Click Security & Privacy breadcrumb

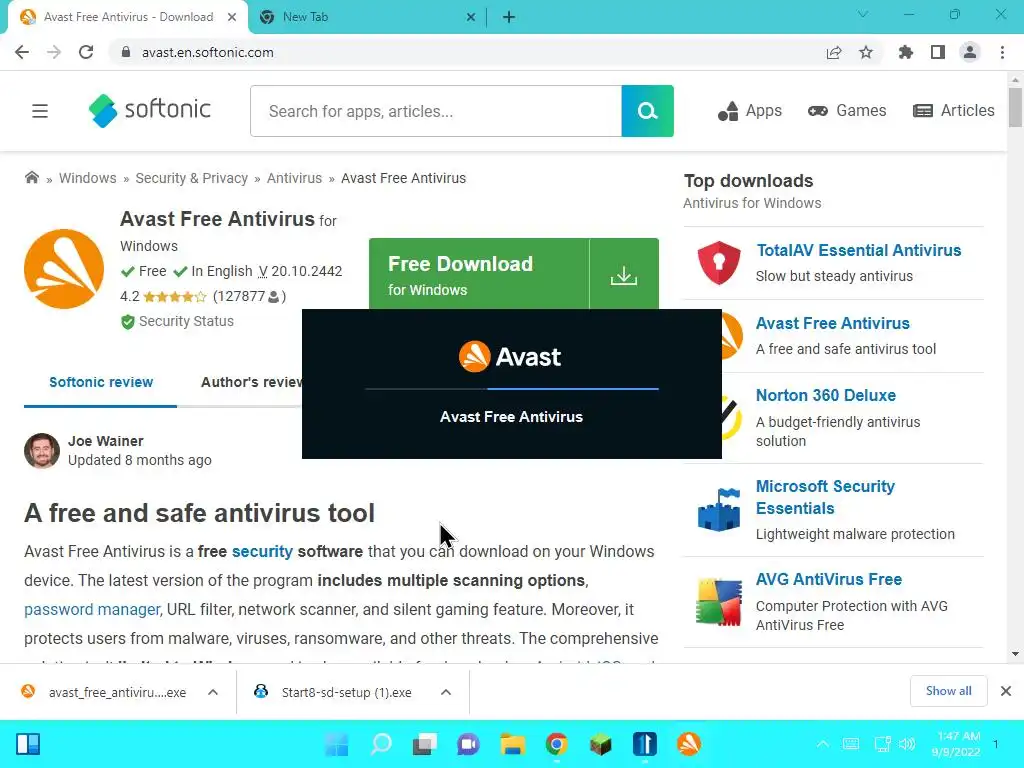tap(191, 178)
